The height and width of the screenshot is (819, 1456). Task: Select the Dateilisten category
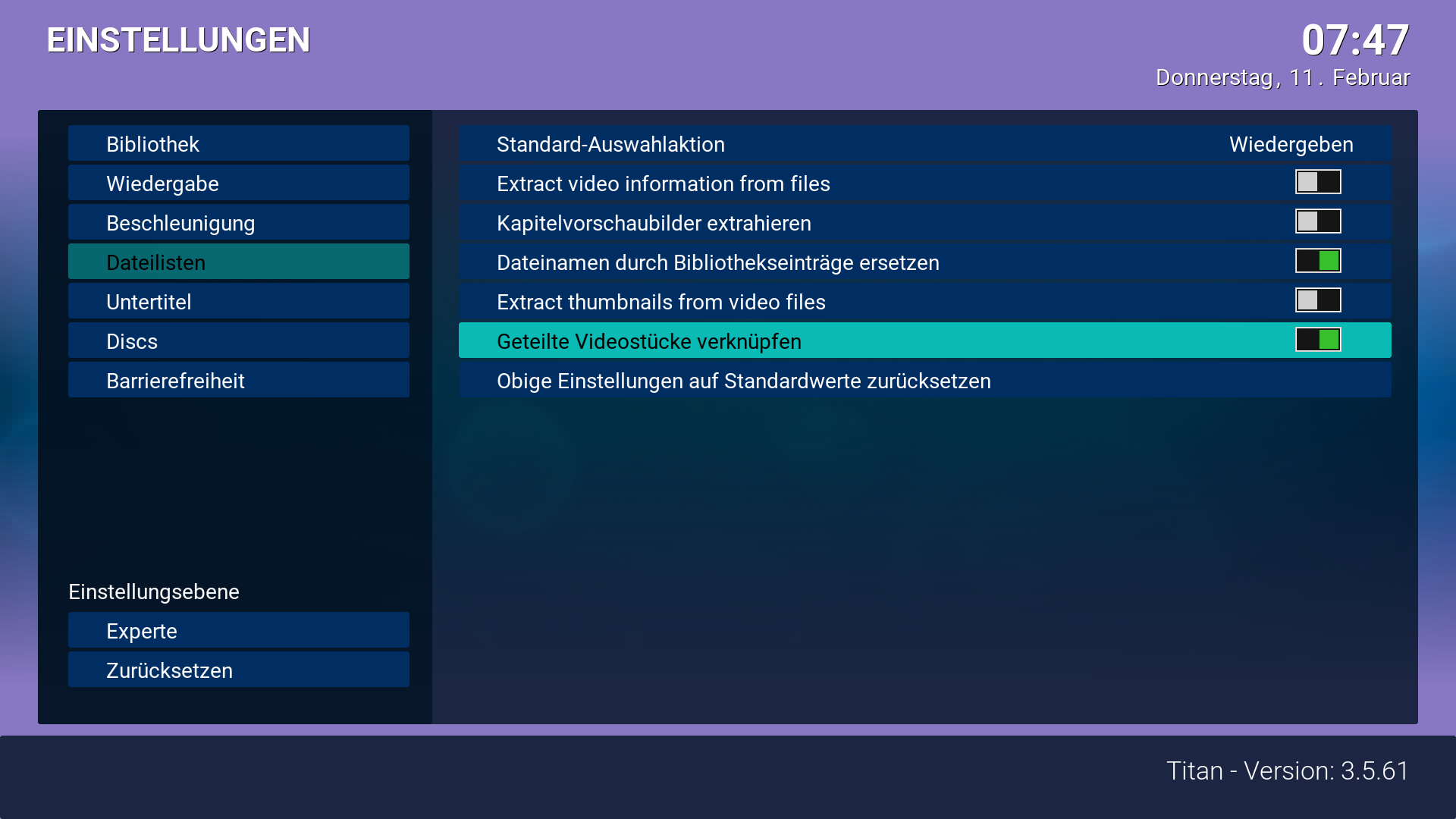239,262
